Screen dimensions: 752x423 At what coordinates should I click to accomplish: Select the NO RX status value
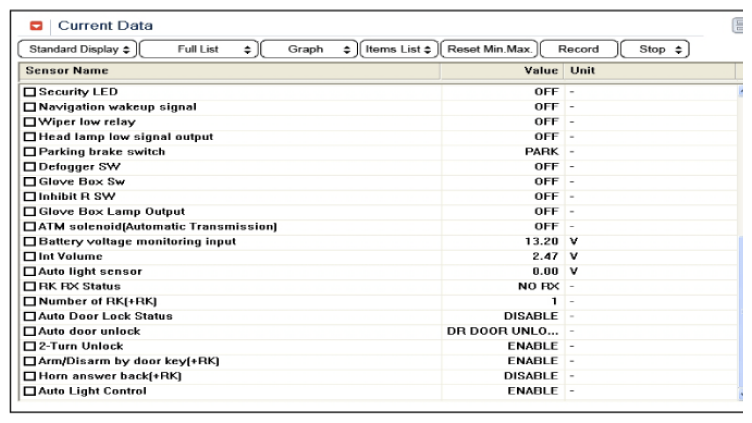coord(539,287)
